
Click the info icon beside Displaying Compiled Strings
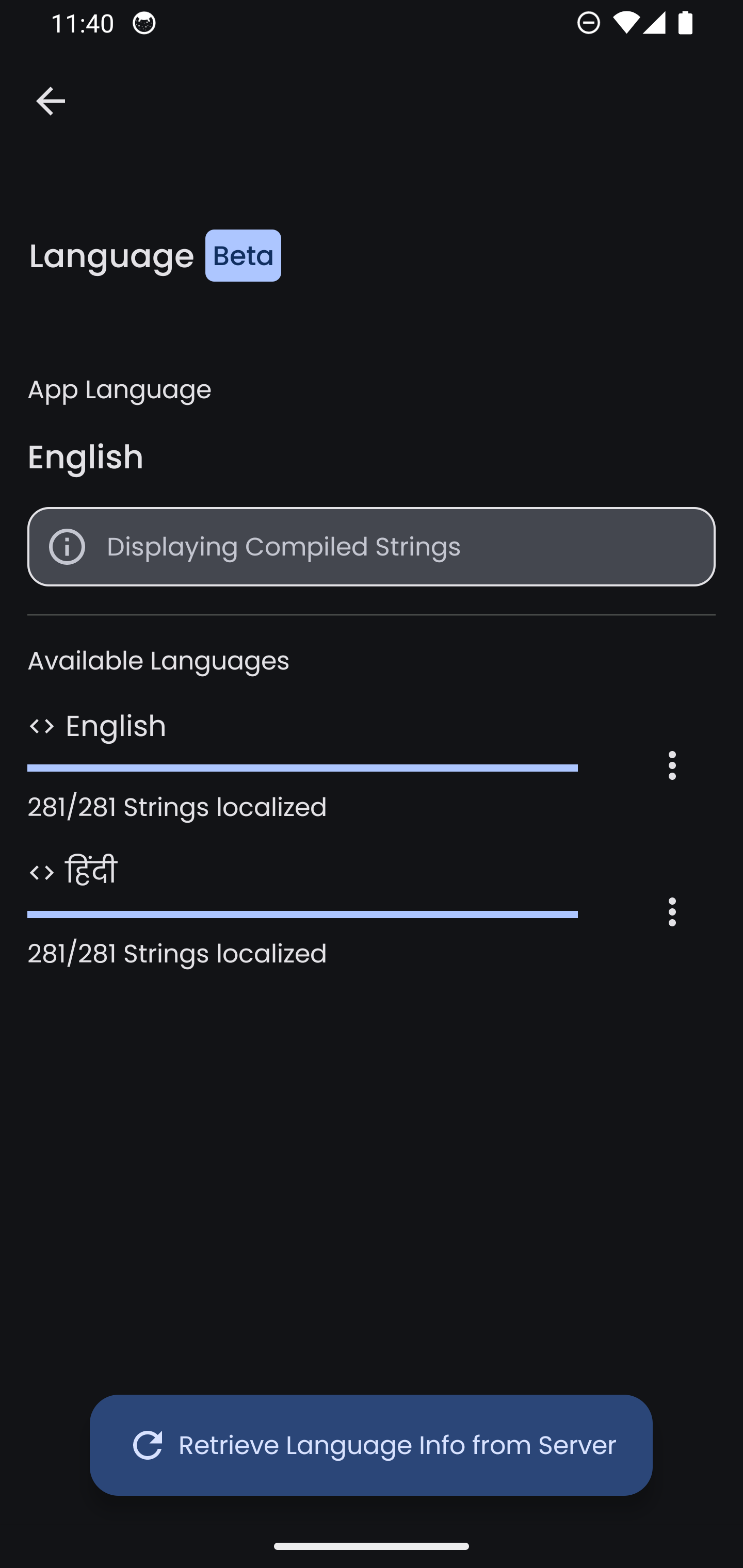tap(67, 547)
